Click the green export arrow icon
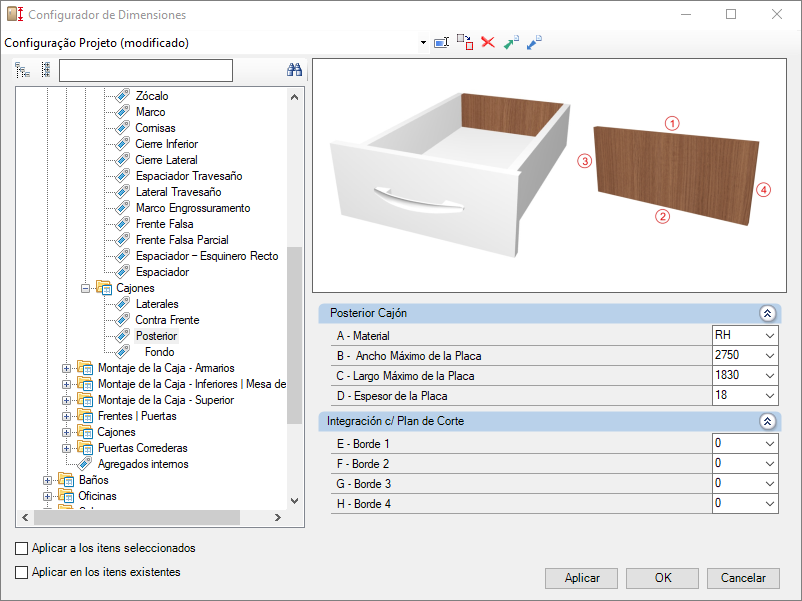The height and width of the screenshot is (601, 802). point(511,42)
